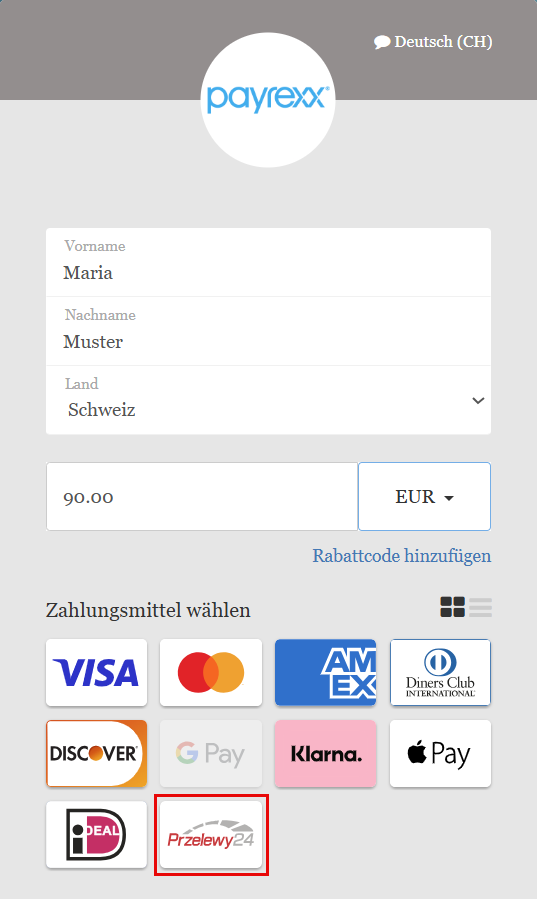Change language from Deutsch (CH)
Viewport: 537px width, 899px height.
[x=433, y=42]
